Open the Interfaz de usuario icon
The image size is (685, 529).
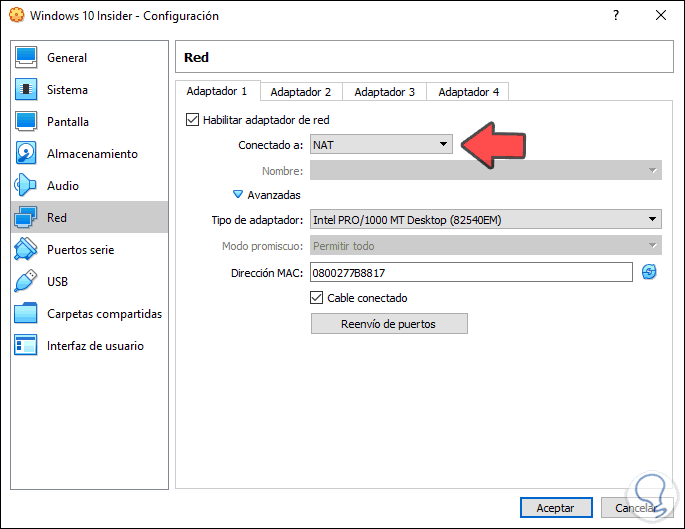pyautogui.click(x=27, y=345)
